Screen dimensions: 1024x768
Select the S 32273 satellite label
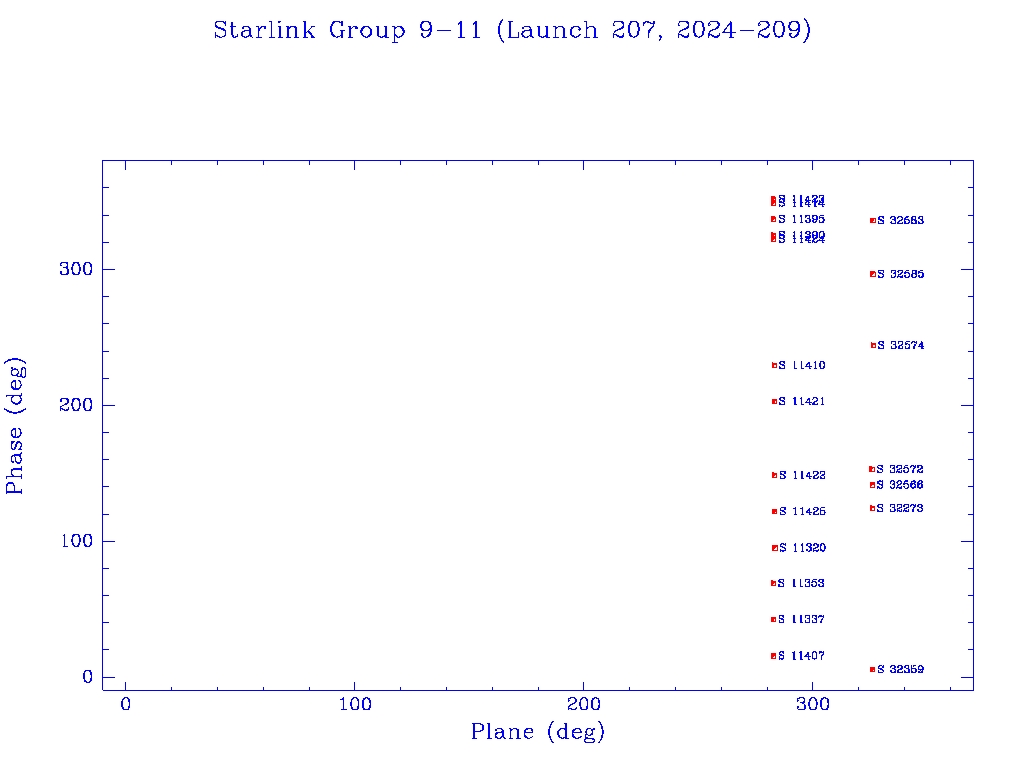900,507
